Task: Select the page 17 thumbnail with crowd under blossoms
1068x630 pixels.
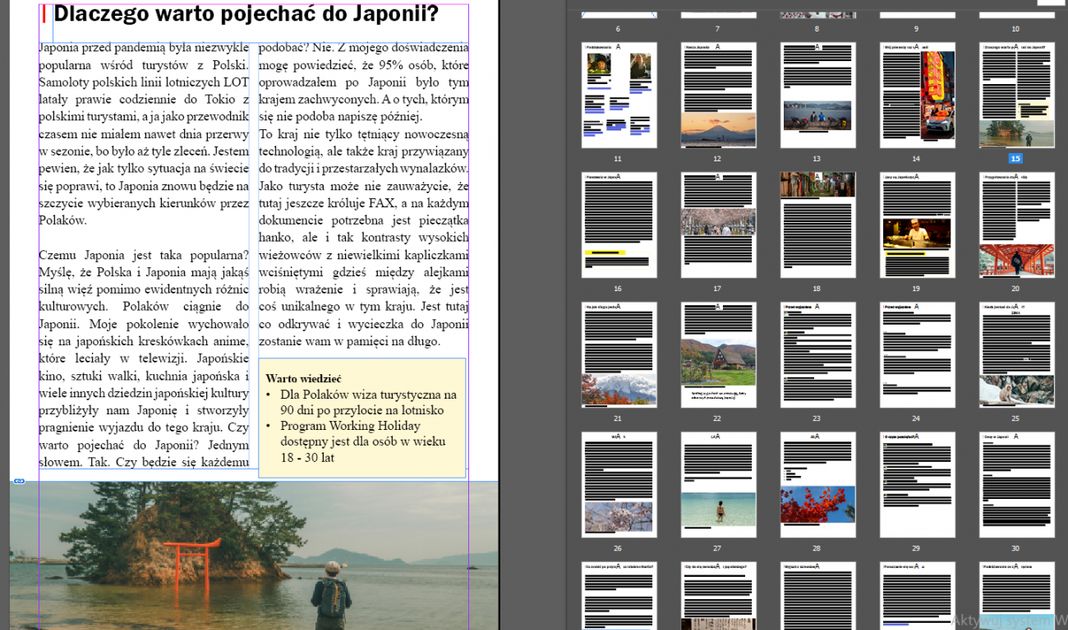Action: tap(718, 225)
